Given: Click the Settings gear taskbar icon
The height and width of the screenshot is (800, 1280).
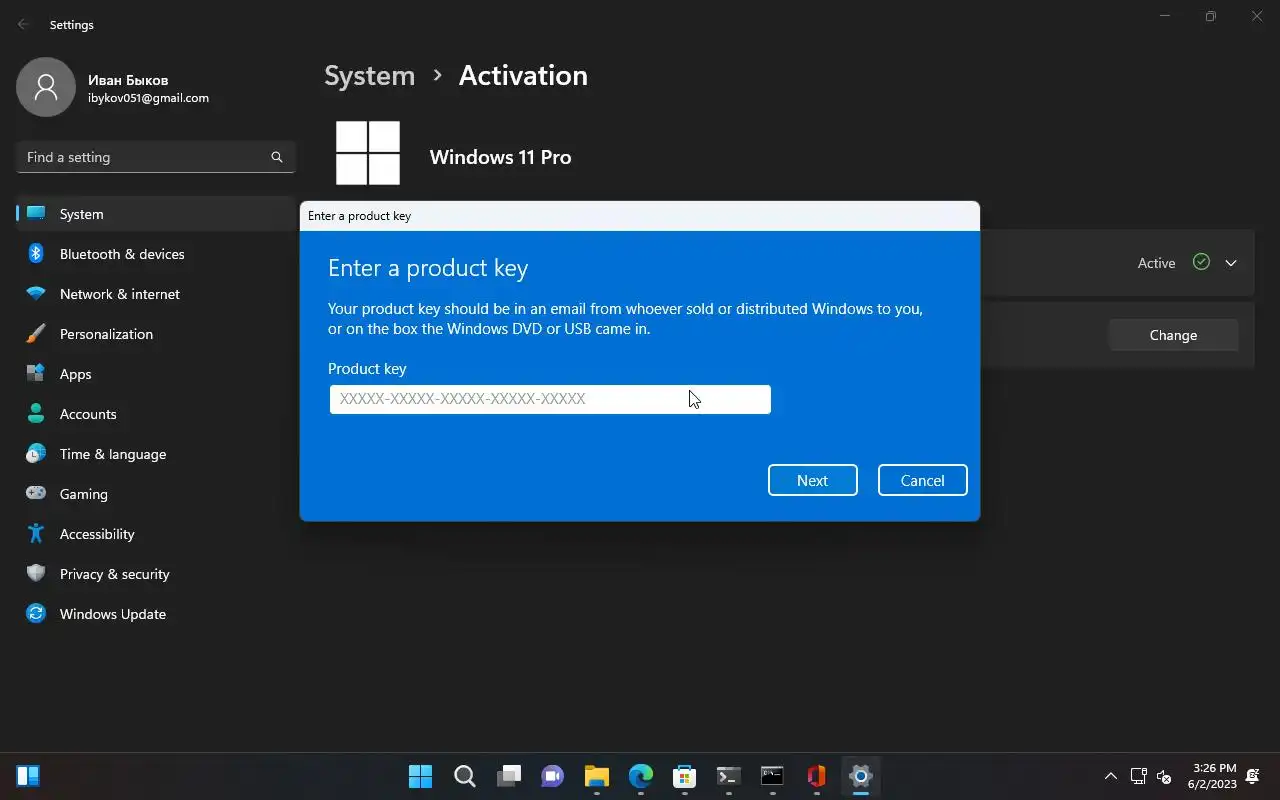Looking at the screenshot, I should (x=861, y=776).
